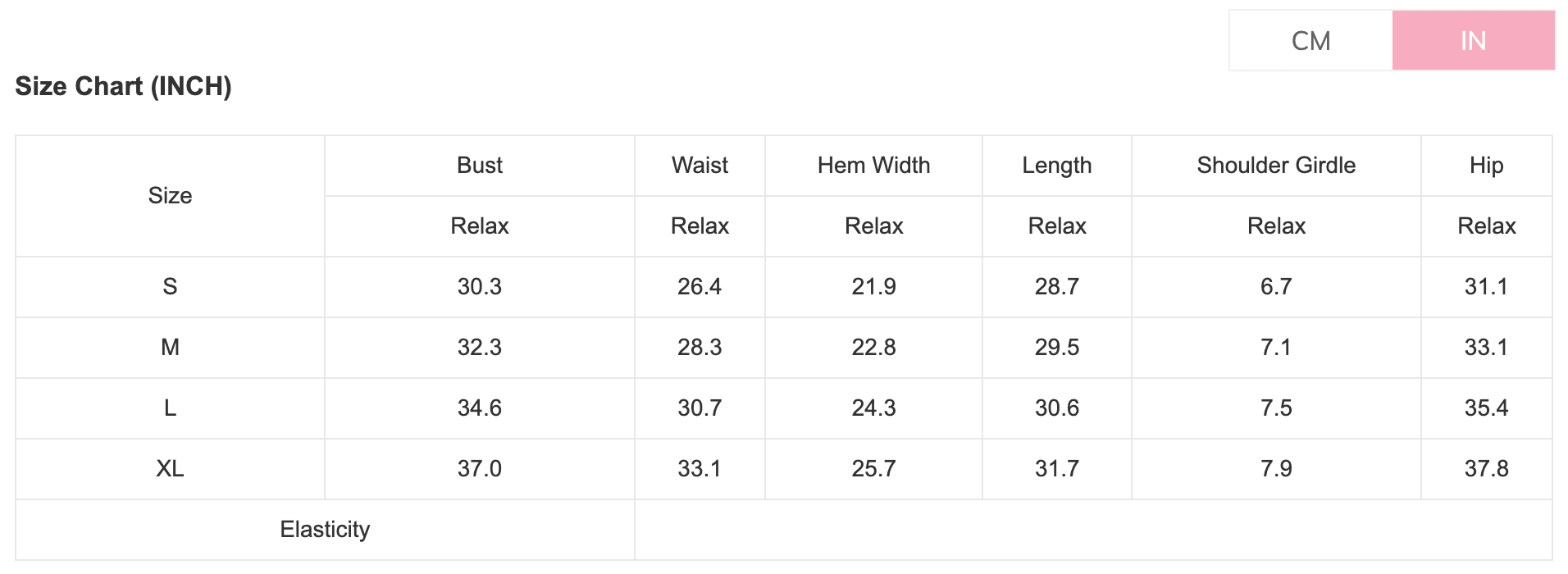Select the size M row label
This screenshot has width=1568, height=574.
click(170, 348)
